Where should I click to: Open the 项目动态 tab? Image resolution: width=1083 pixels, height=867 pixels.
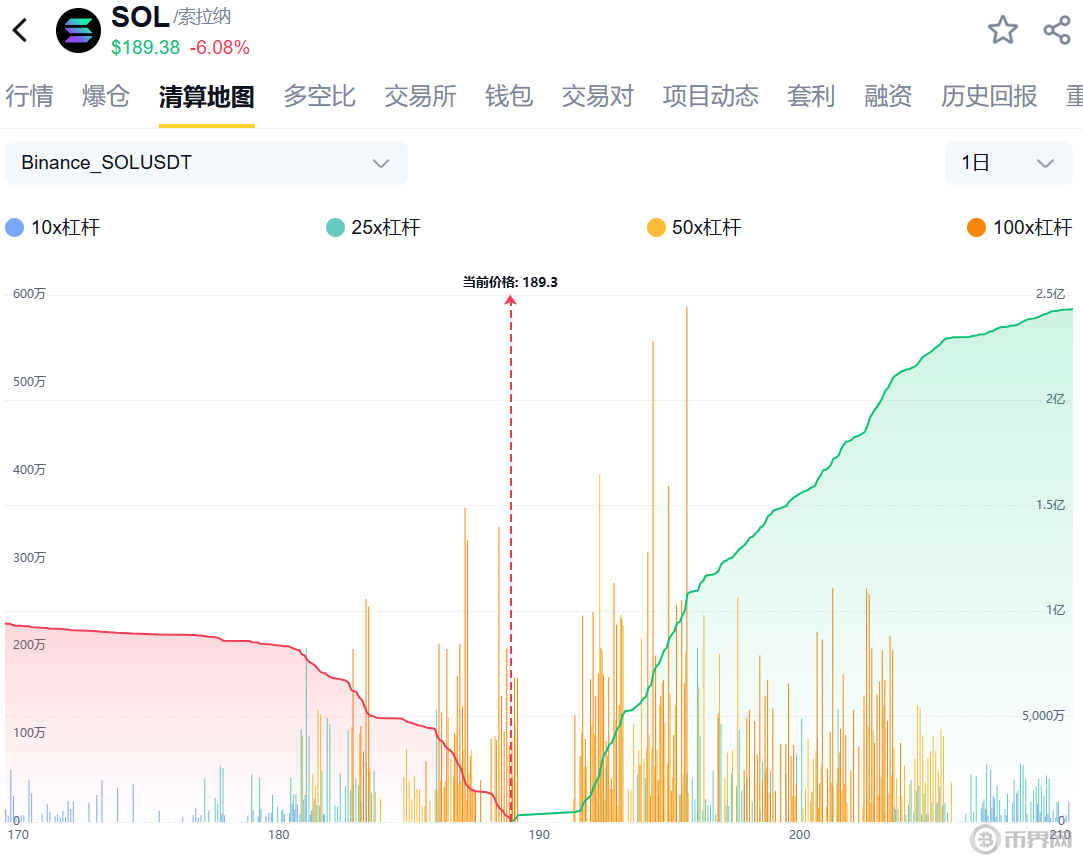(710, 96)
